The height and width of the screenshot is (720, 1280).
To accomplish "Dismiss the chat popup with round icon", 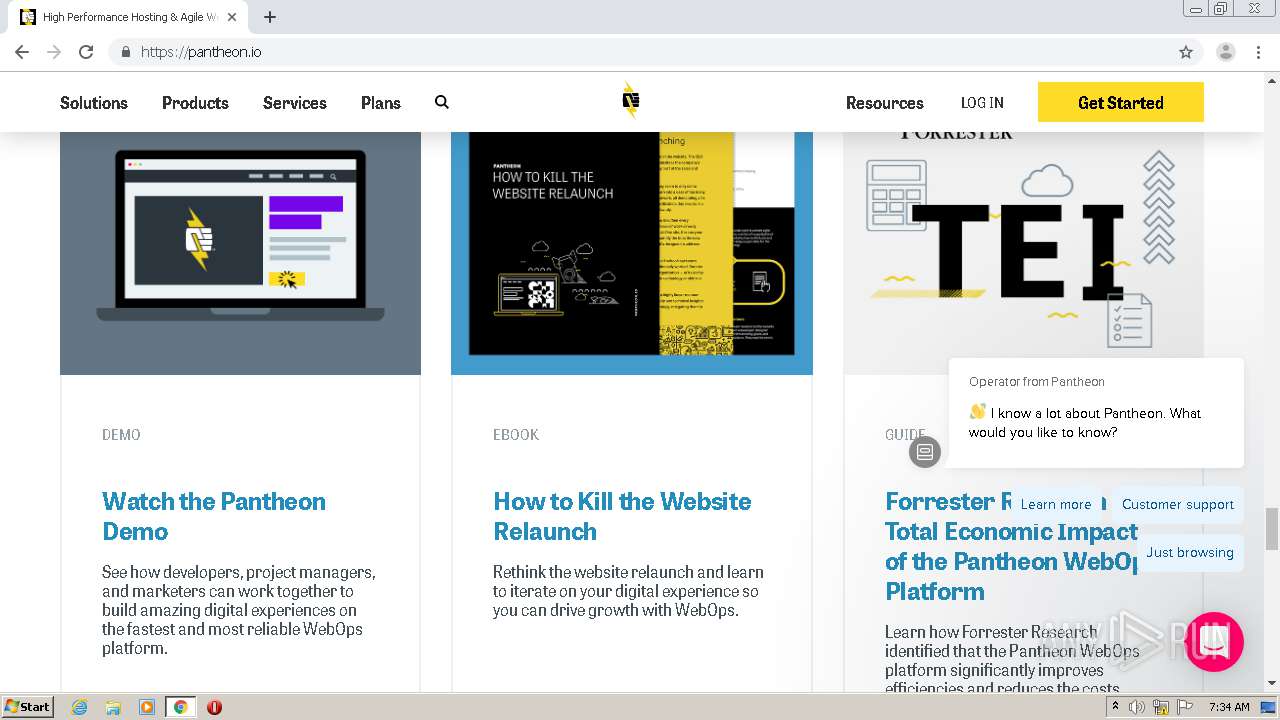I will [x=925, y=452].
